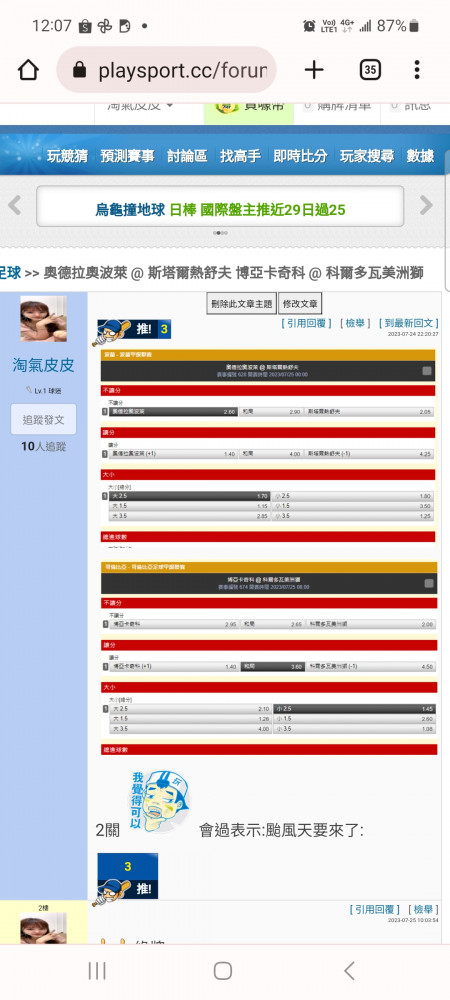Click the 推! 3 recommend badge at post top

[x=132, y=330]
